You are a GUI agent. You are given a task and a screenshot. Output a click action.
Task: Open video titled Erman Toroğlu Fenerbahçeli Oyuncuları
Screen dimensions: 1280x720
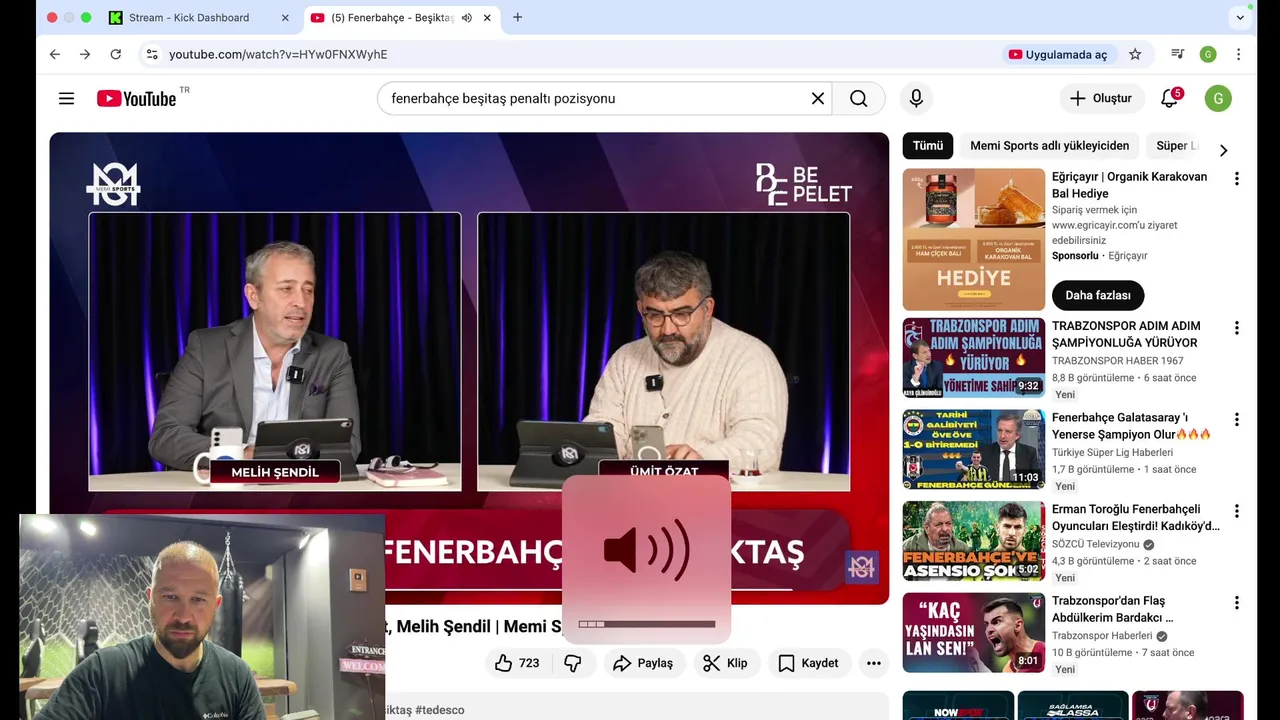[1136, 517]
